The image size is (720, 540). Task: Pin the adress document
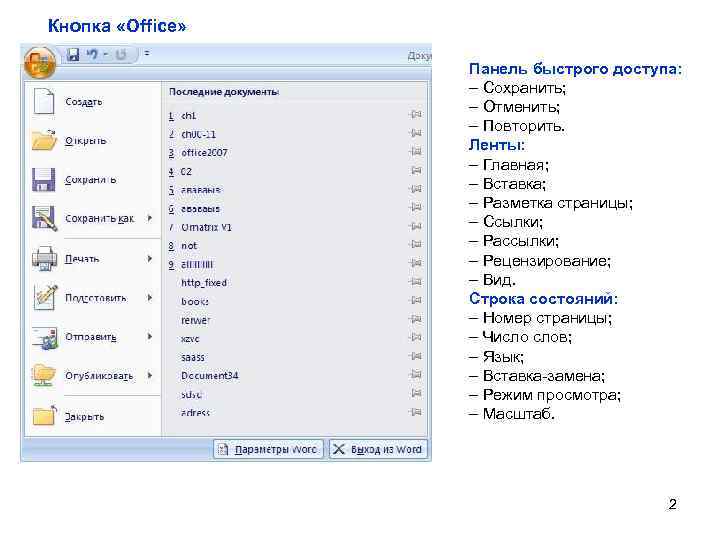[x=416, y=412]
